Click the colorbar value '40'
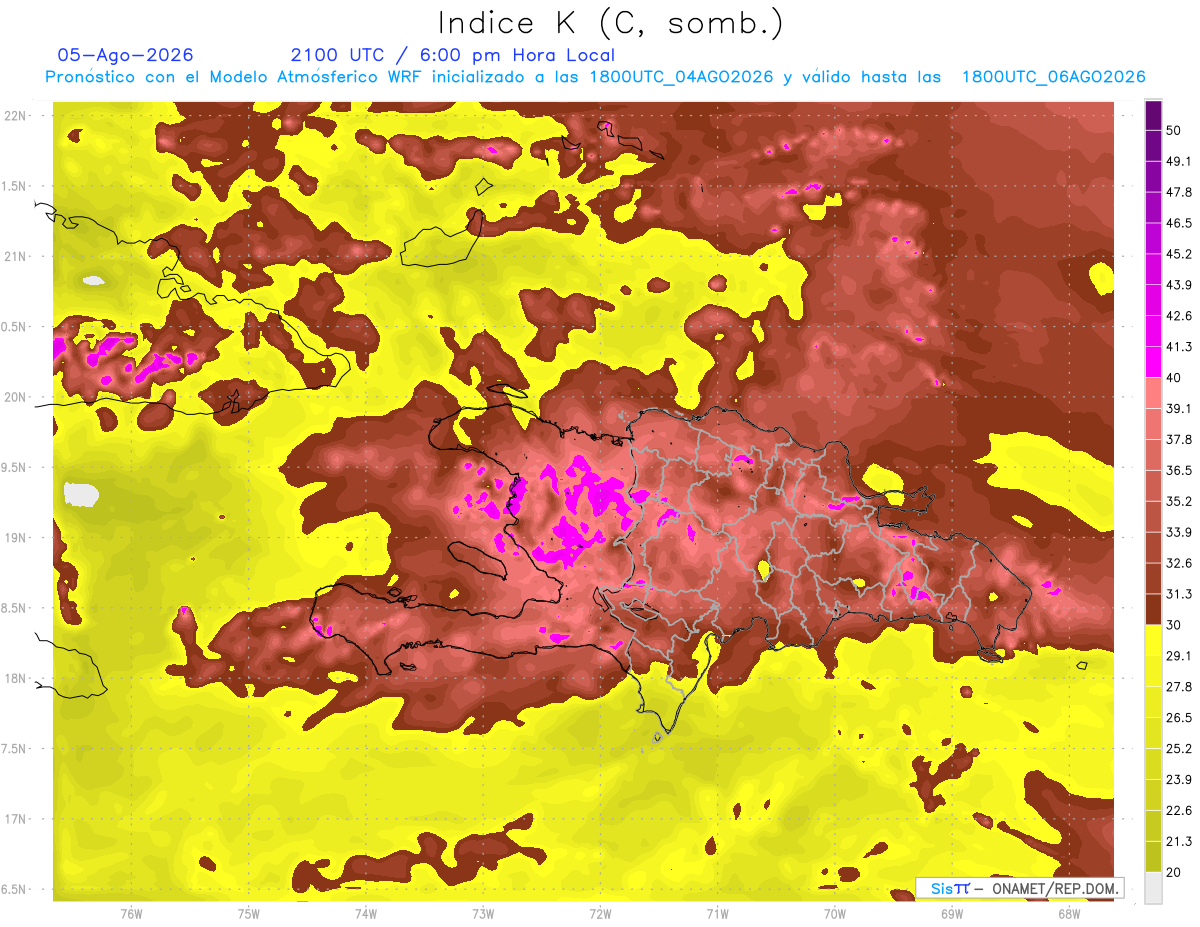This screenshot has width=1200, height=927. [1176, 378]
